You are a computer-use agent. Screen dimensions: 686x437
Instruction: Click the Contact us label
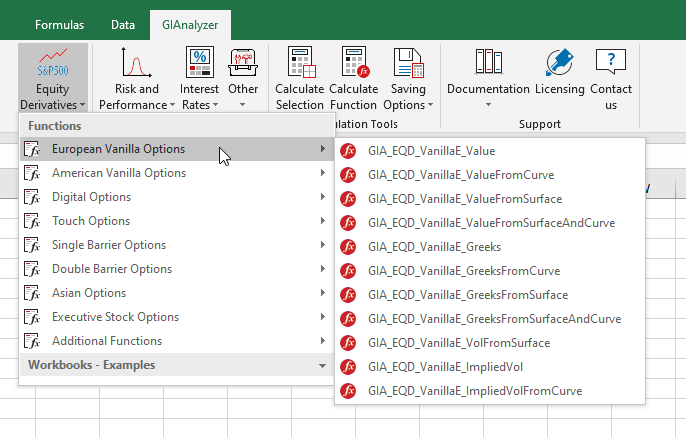[611, 97]
